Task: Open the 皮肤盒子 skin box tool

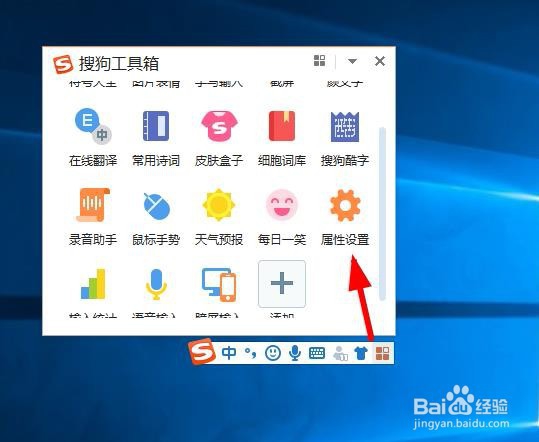Action: [x=219, y=126]
